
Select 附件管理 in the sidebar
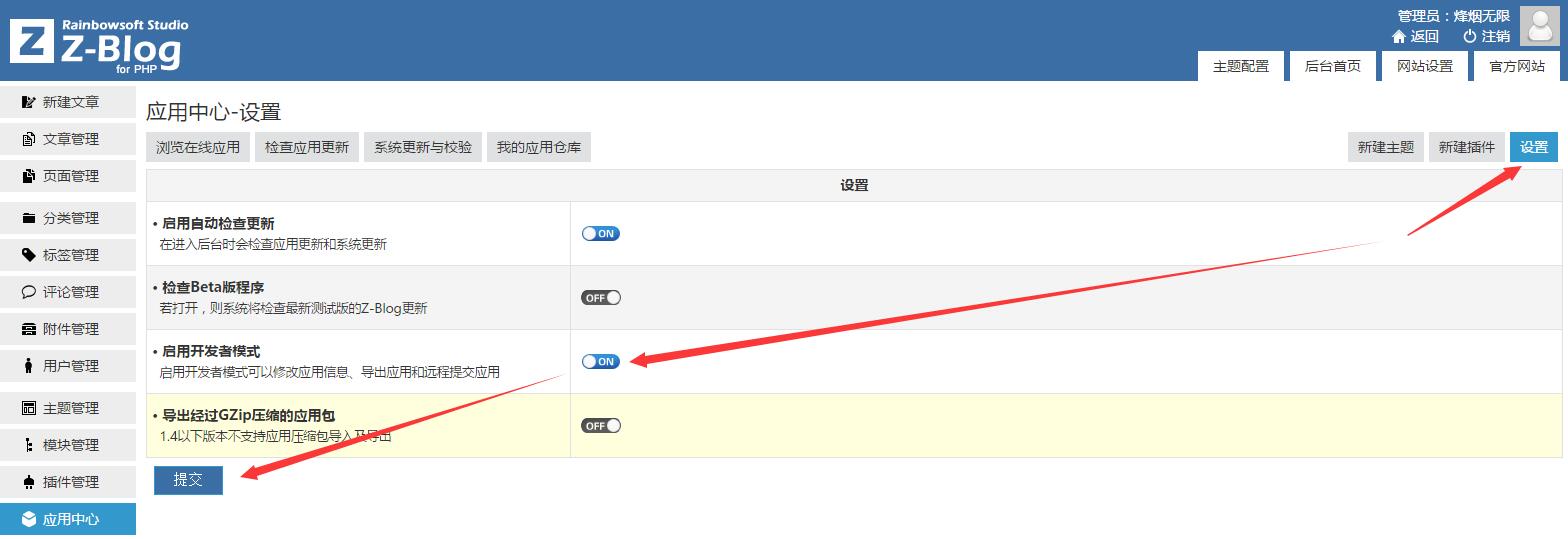pyautogui.click(x=68, y=329)
